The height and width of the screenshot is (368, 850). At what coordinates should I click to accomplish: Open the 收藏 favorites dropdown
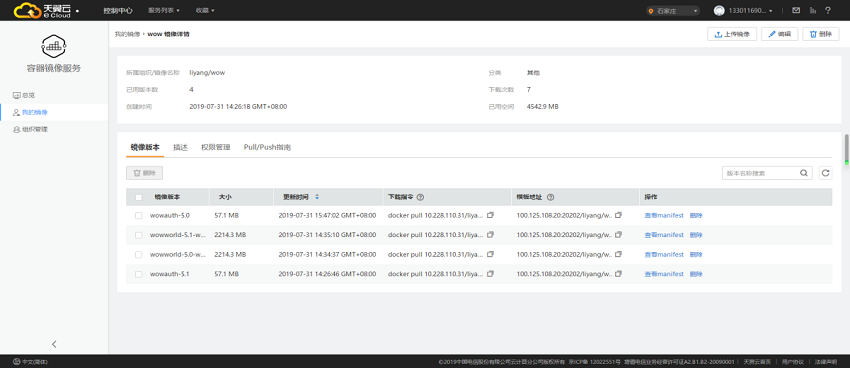click(205, 10)
